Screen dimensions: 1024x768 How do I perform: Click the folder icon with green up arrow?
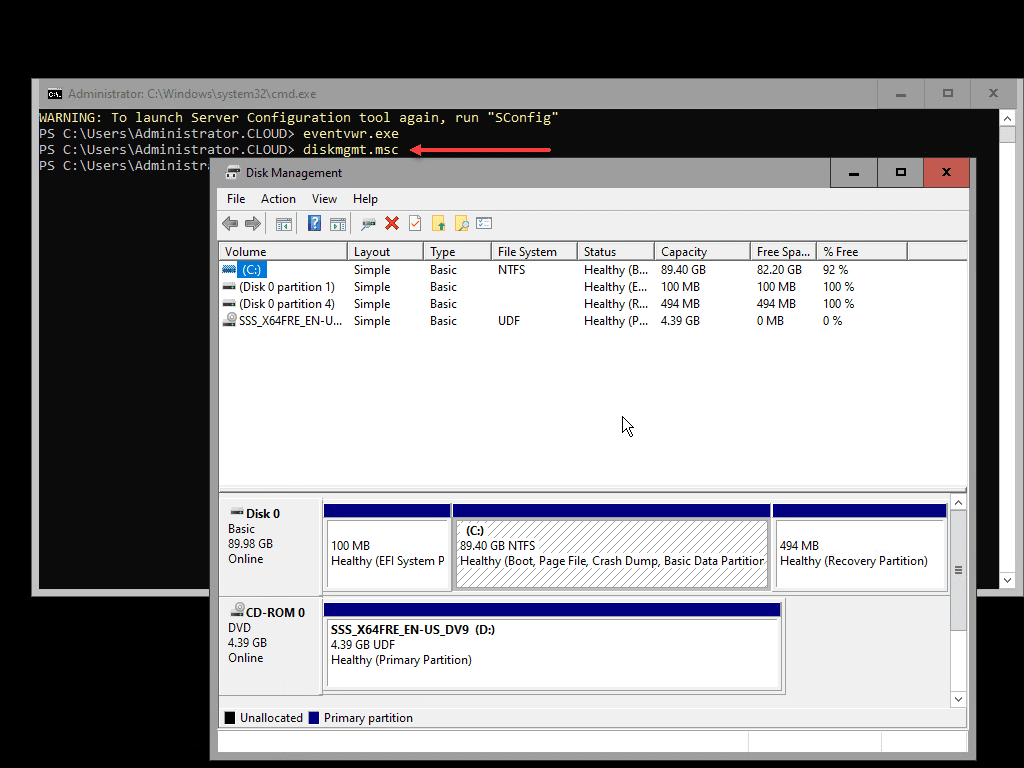438,224
